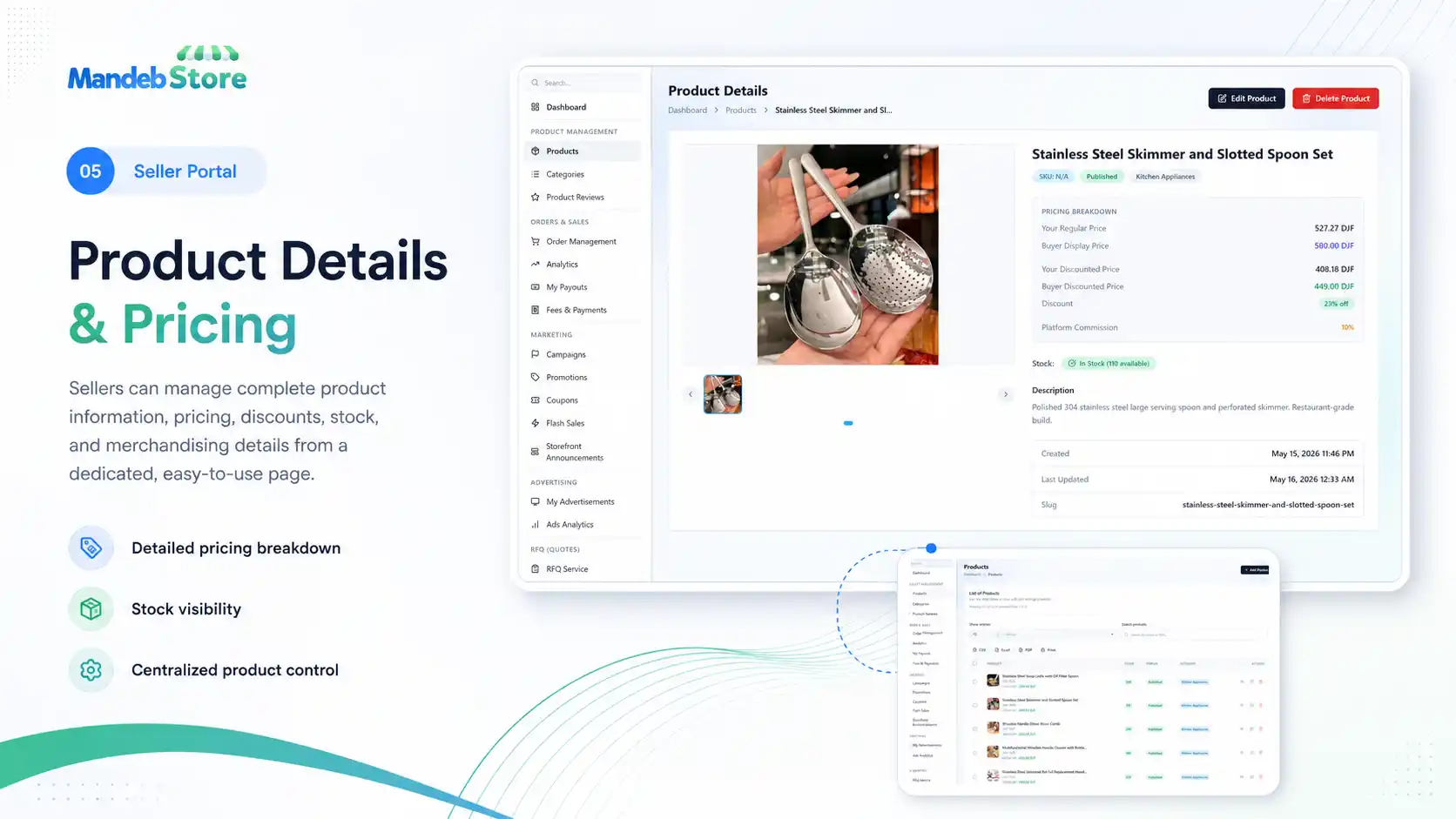Image resolution: width=1456 pixels, height=819 pixels.
Task: Open the Products menu item
Action: (583, 151)
